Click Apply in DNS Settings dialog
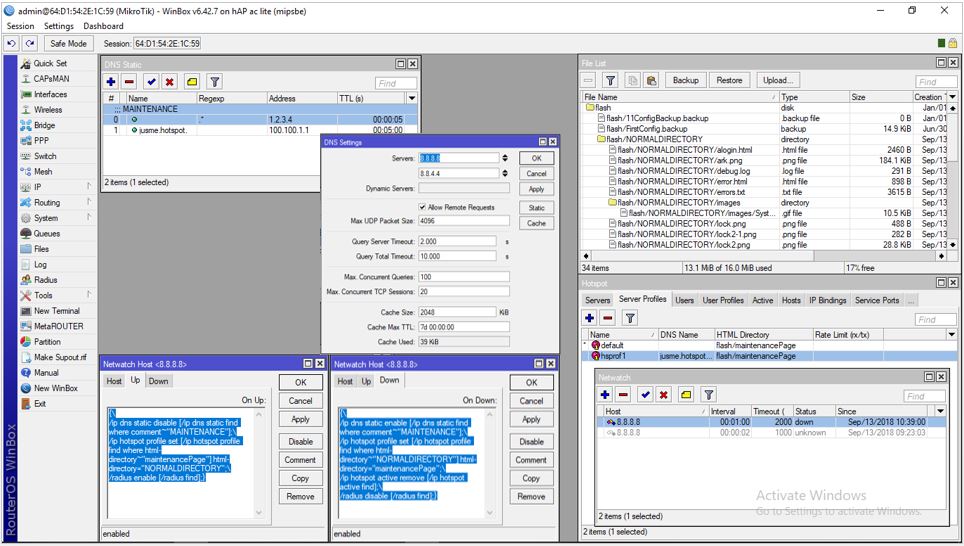964x546 pixels. click(x=536, y=189)
